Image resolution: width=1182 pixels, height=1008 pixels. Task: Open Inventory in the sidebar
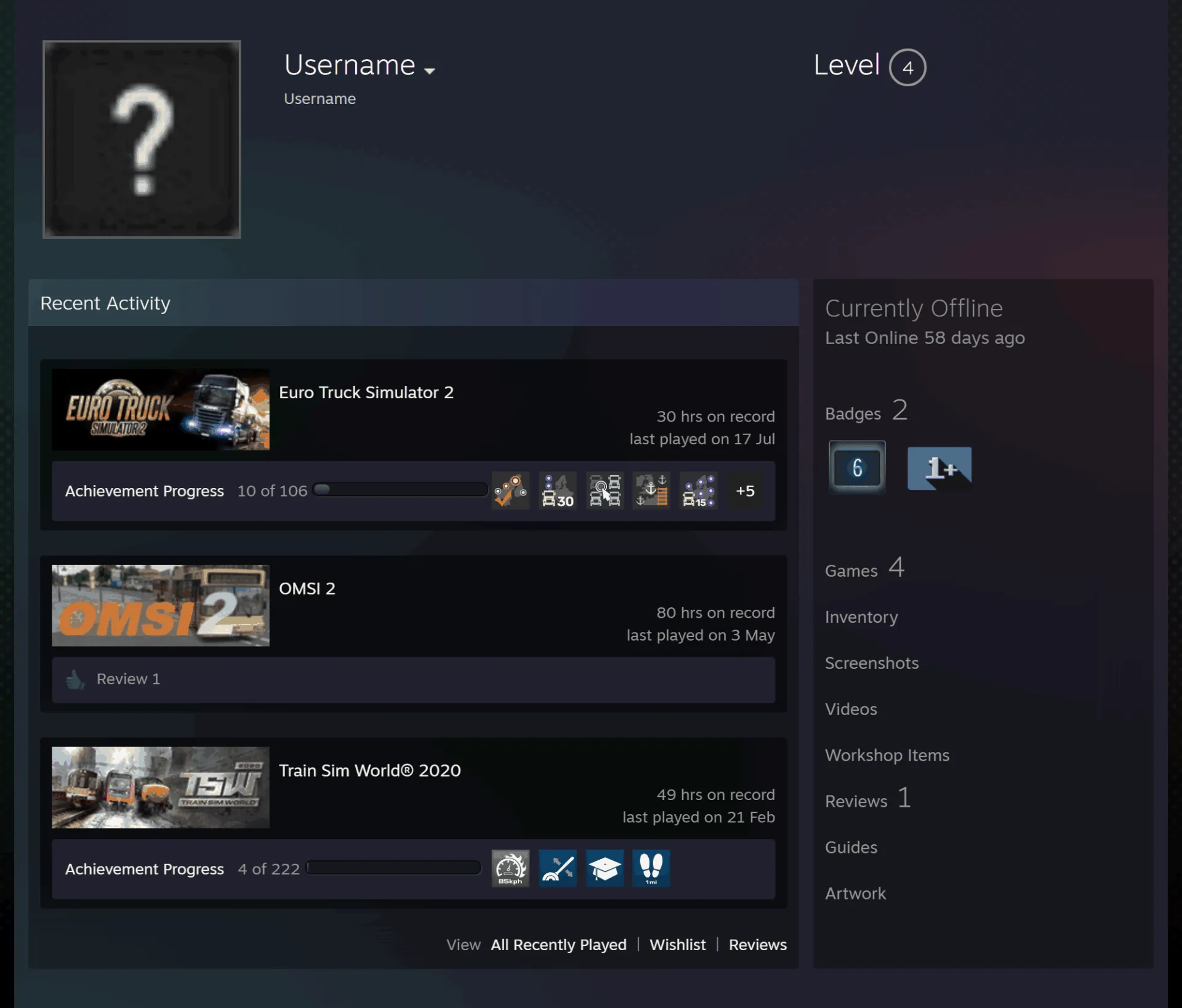861,617
